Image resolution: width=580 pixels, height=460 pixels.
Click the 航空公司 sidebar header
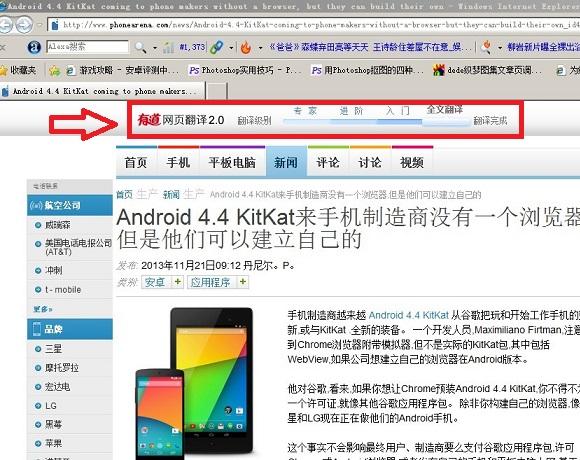[x=70, y=205]
